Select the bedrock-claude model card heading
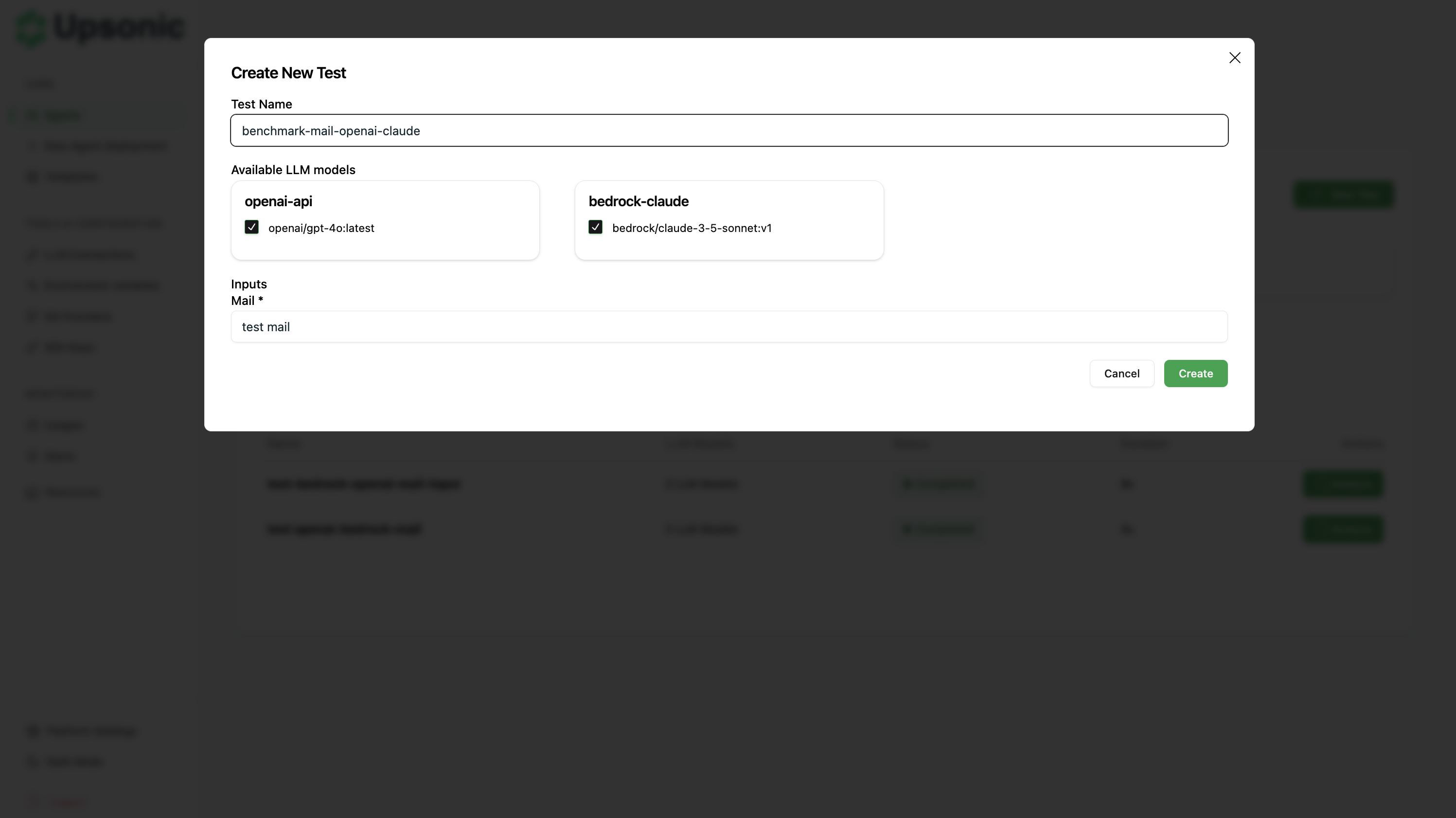This screenshot has height=818, width=1456. point(638,201)
